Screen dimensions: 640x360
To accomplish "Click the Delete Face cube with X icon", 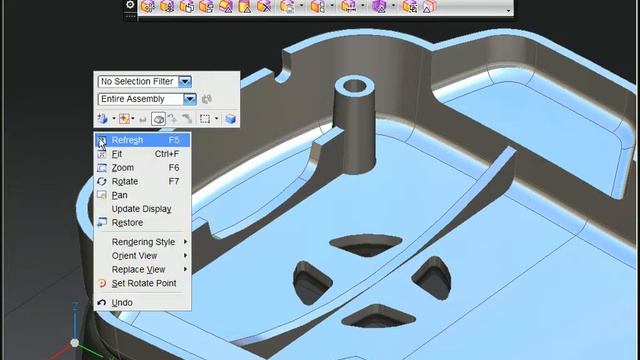I will [264, 6].
